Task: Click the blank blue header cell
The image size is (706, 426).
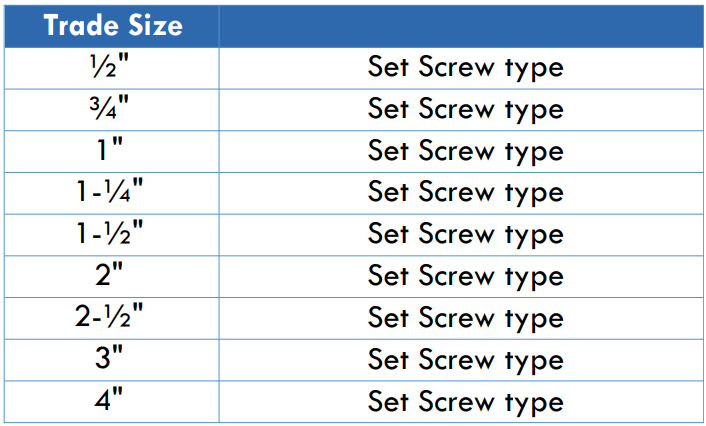Action: [462, 26]
